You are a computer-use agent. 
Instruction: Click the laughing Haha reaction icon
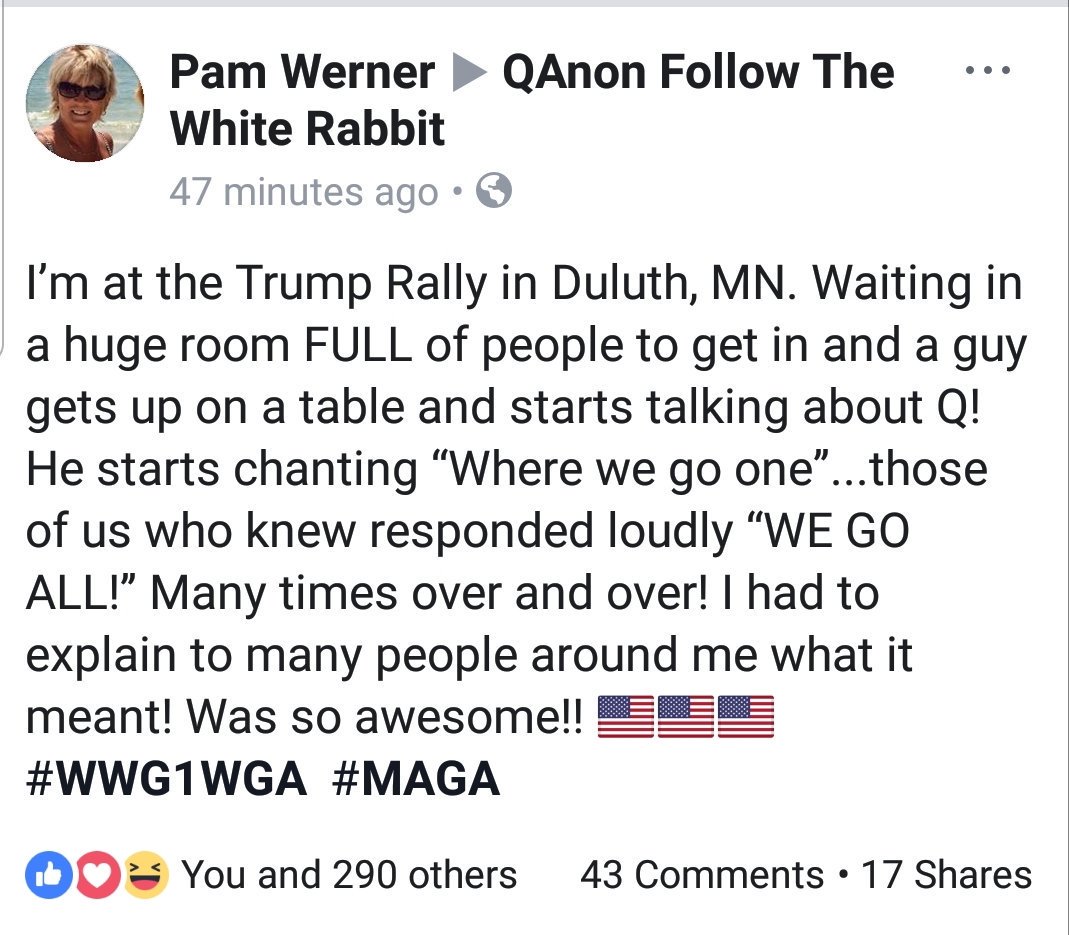click(x=145, y=874)
